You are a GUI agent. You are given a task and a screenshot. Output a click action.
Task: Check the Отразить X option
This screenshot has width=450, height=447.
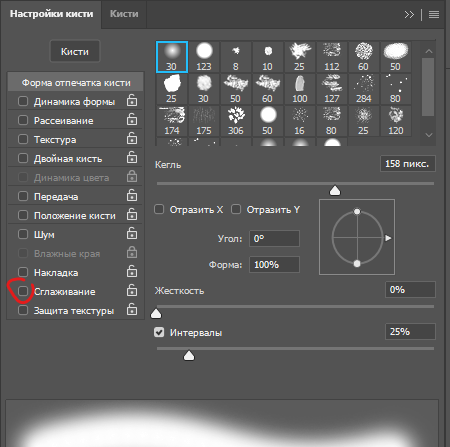[x=159, y=209]
